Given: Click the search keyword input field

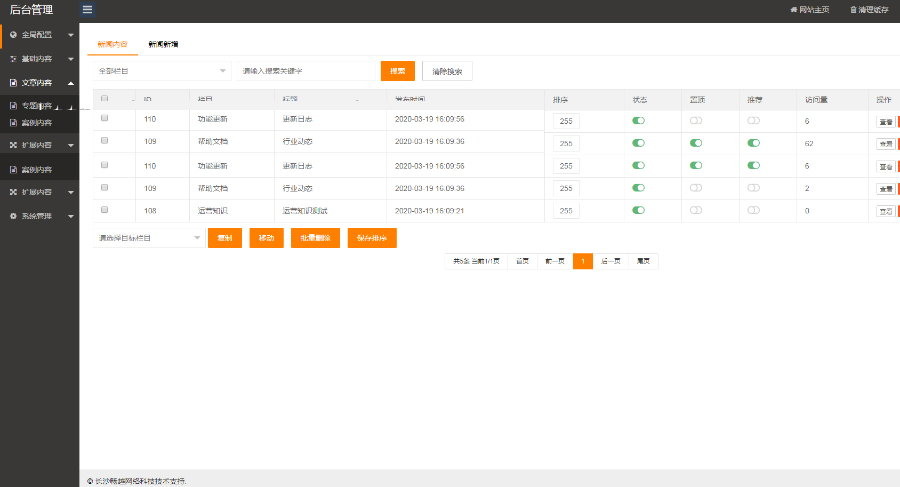Looking at the screenshot, I should click(x=306, y=71).
